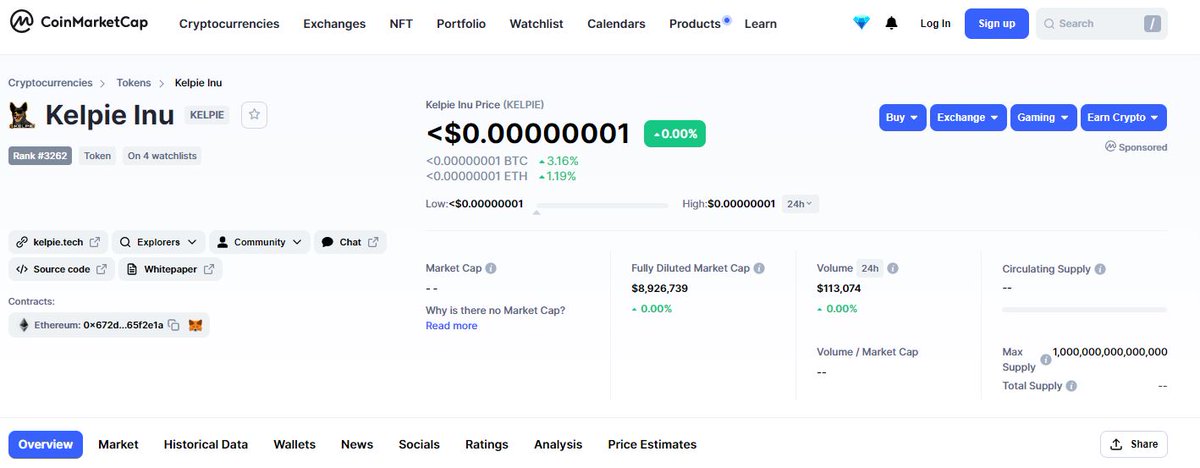Expand the Gaming dropdown button
This screenshot has height=468, width=1200.
(1043, 117)
